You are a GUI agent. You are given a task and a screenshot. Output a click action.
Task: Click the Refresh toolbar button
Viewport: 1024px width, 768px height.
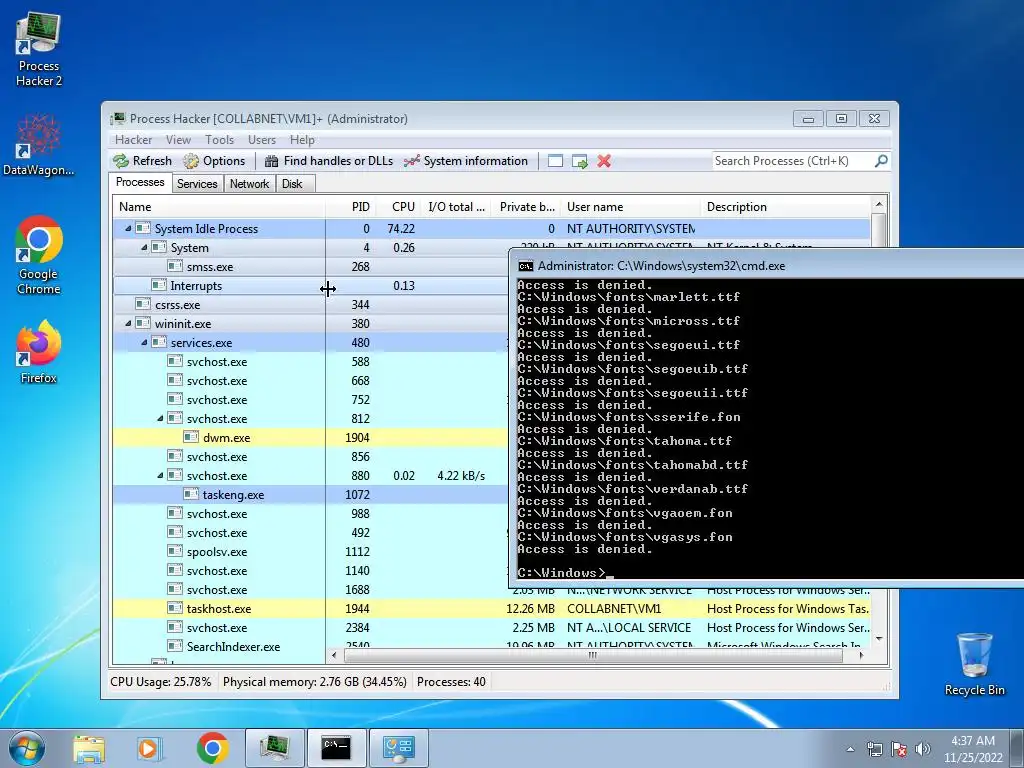[142, 161]
